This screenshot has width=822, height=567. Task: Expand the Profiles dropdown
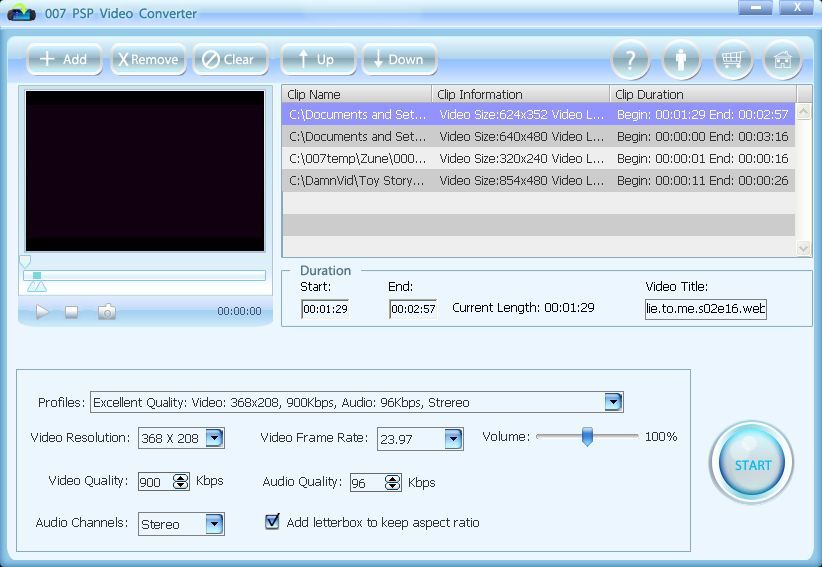[613, 402]
